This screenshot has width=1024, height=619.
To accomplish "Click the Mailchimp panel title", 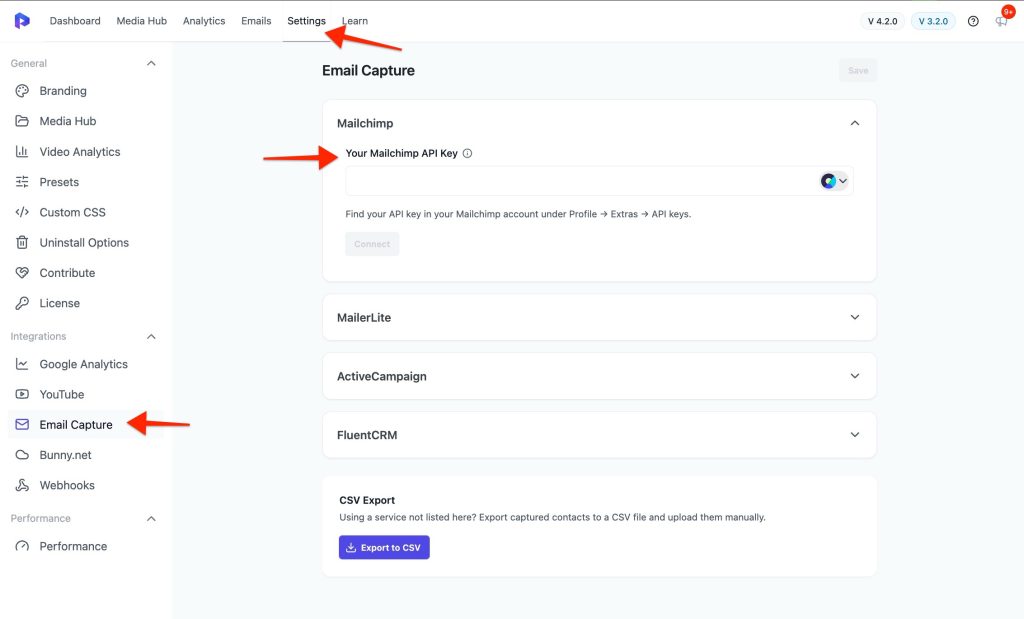I will (365, 123).
